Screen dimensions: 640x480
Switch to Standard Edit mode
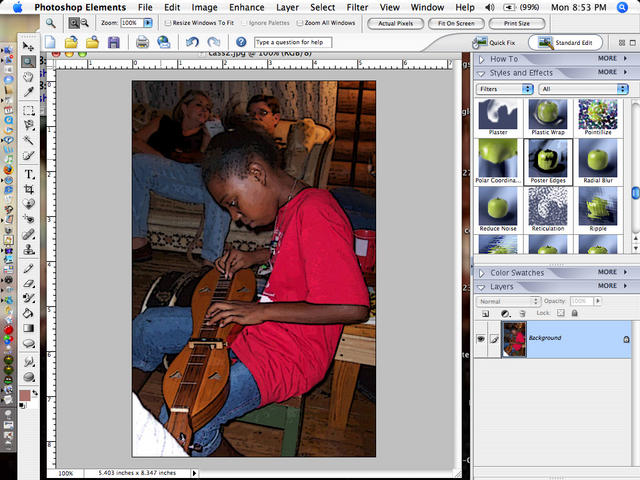pyautogui.click(x=565, y=42)
